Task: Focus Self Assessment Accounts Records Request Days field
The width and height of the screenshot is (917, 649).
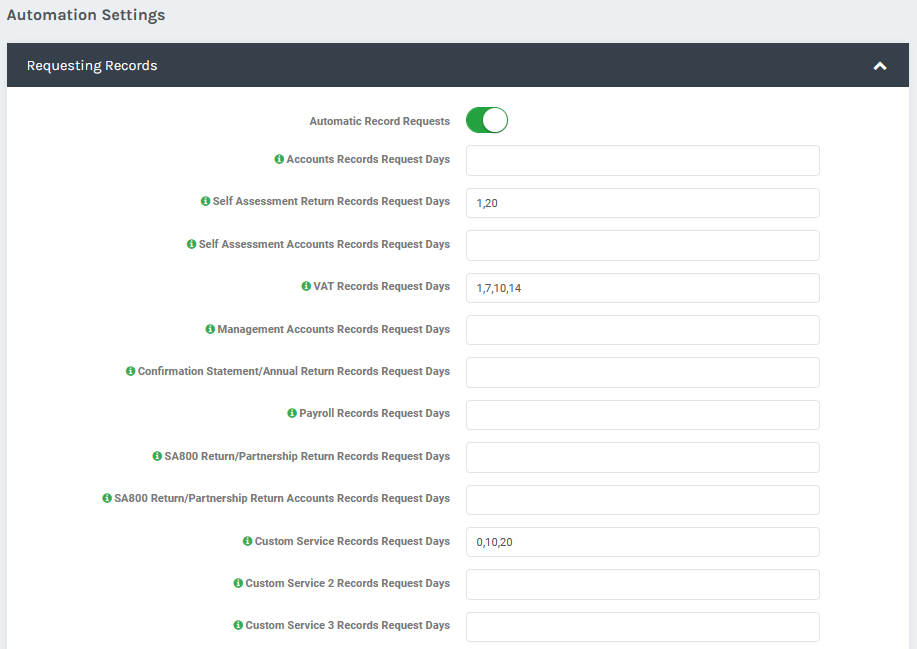Action: pyautogui.click(x=643, y=246)
